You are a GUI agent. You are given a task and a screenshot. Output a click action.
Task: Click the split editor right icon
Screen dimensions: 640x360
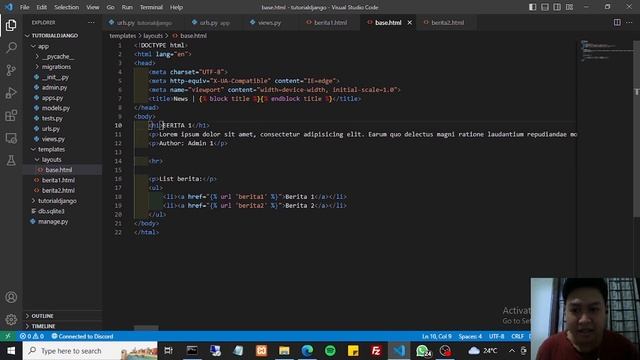[x=617, y=22]
